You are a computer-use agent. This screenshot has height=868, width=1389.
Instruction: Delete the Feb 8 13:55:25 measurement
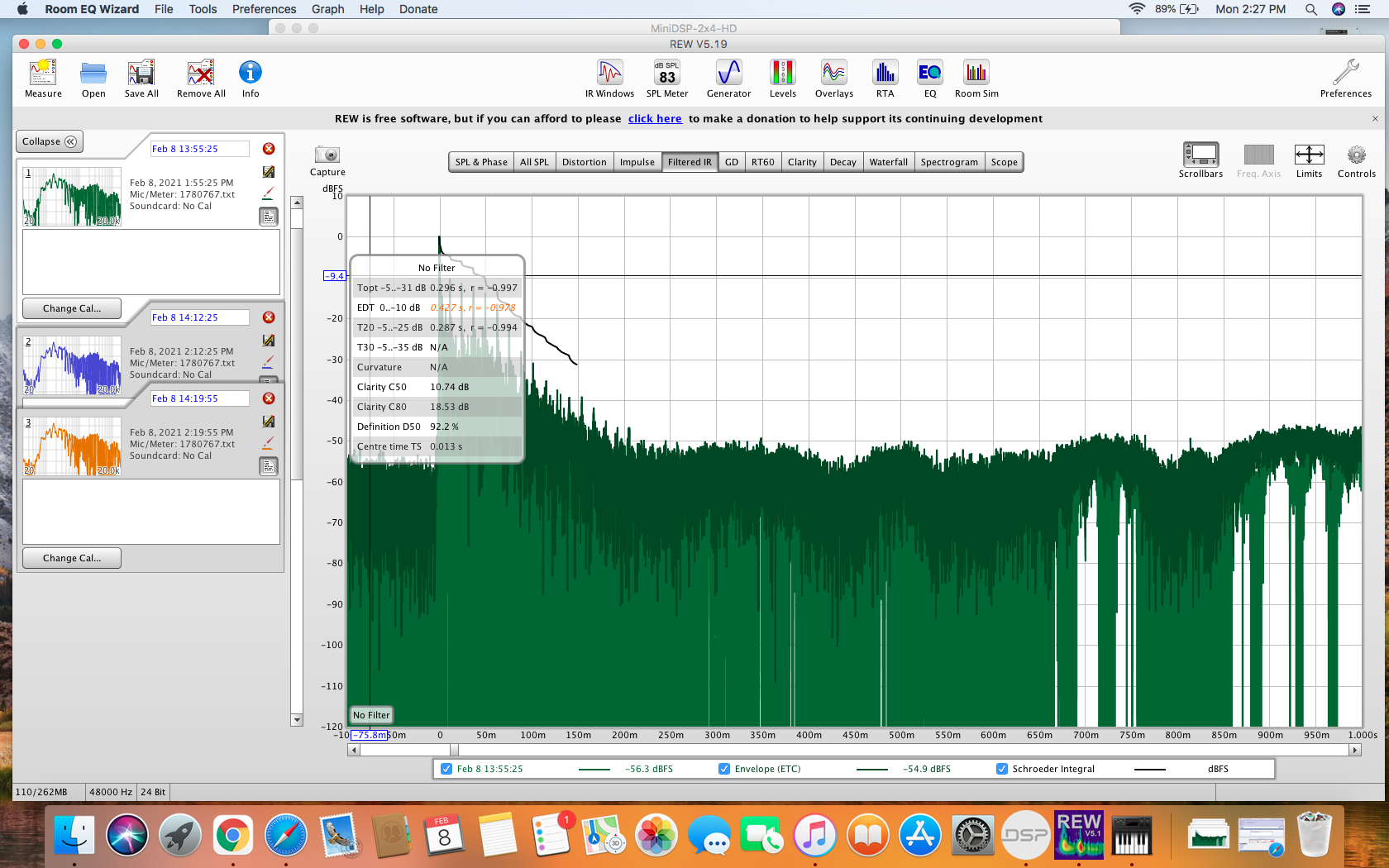click(x=269, y=149)
